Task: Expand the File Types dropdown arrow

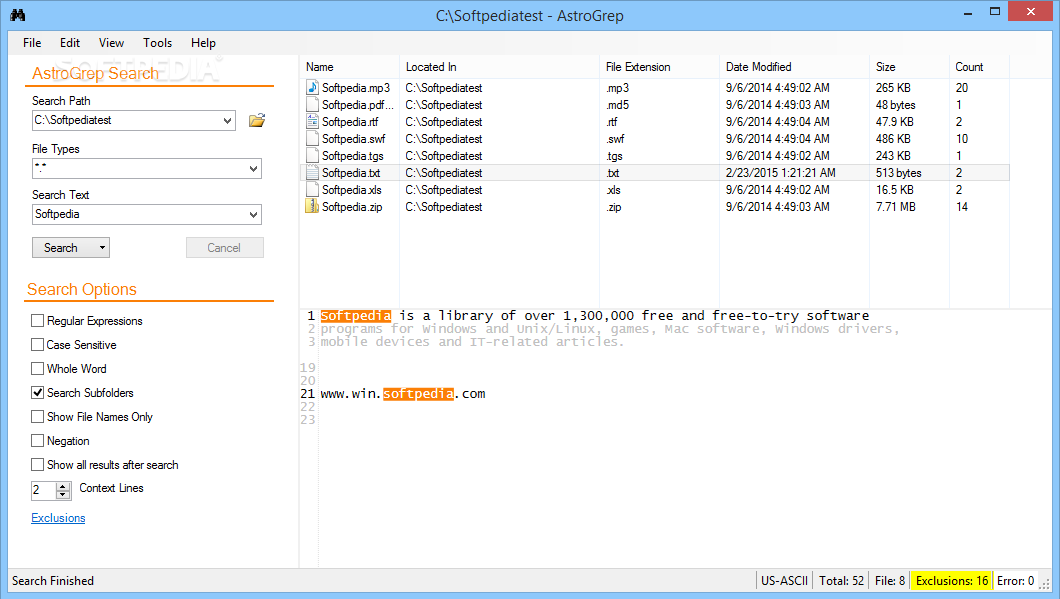Action: (254, 168)
